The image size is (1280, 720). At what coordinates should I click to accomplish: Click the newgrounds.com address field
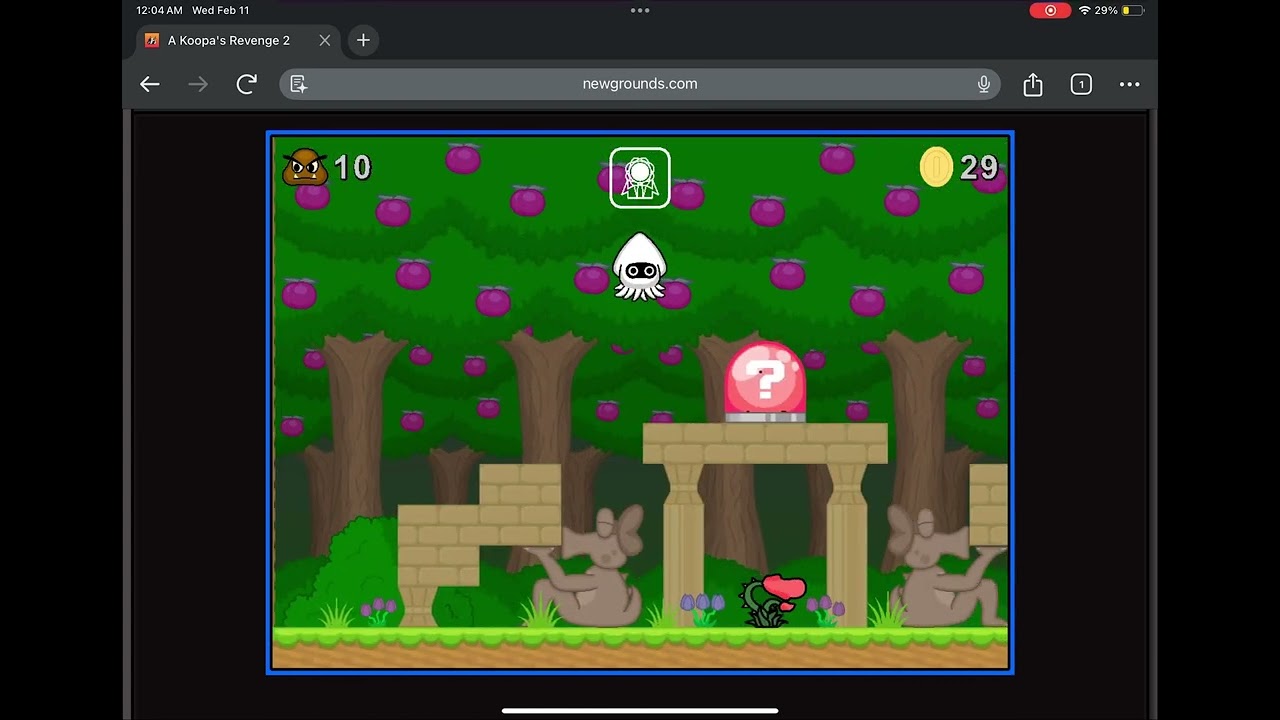click(640, 84)
